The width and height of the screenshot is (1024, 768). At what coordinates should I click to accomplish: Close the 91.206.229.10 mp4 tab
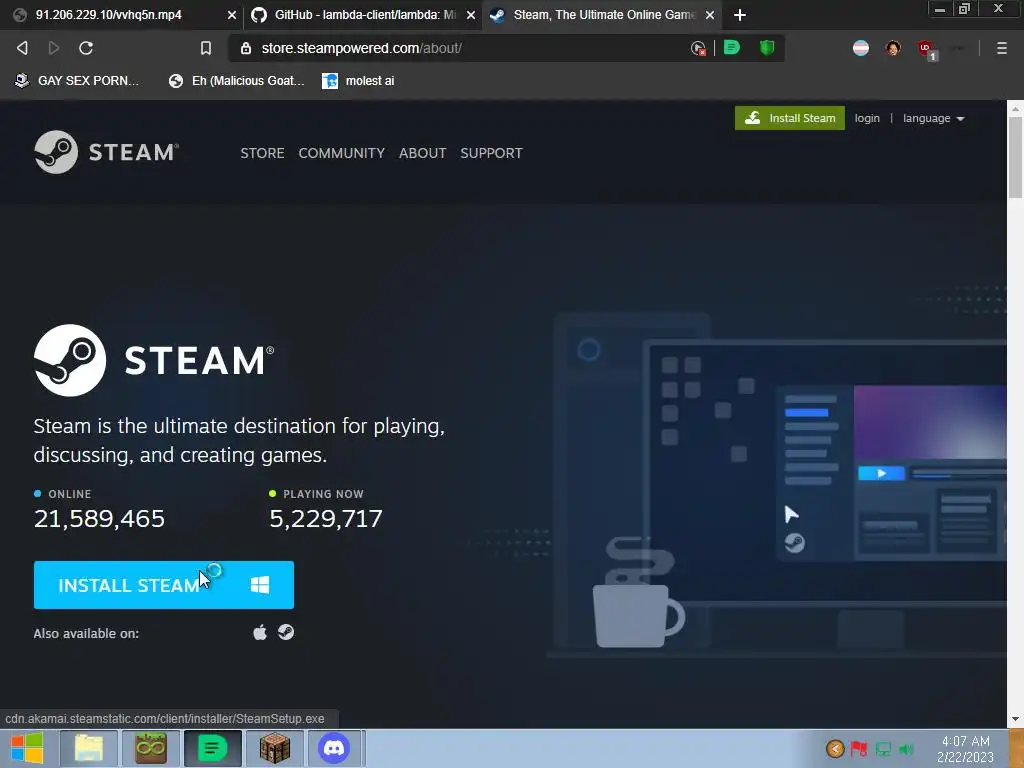[232, 15]
